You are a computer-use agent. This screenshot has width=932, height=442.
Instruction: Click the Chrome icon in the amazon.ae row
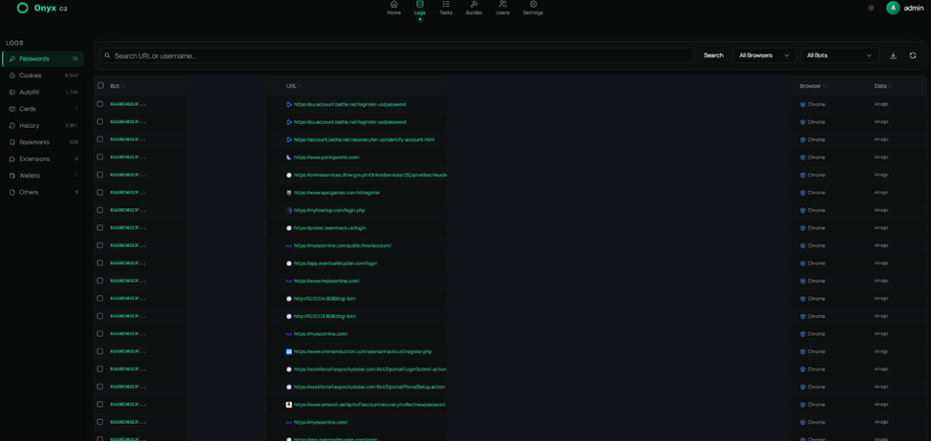click(x=802, y=405)
